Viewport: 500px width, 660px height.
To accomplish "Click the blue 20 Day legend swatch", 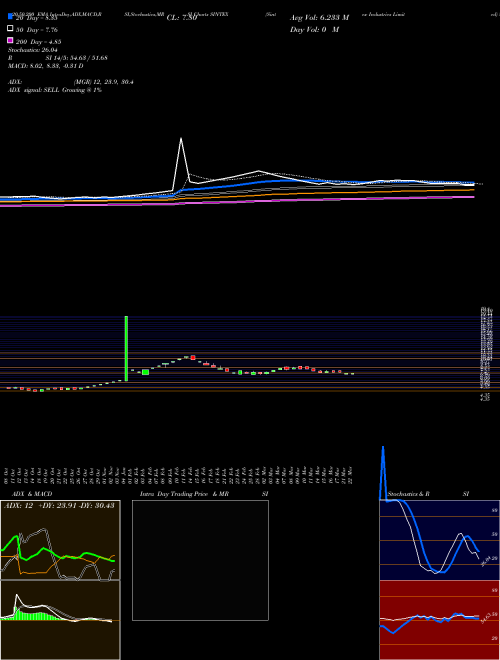I will (10, 17).
